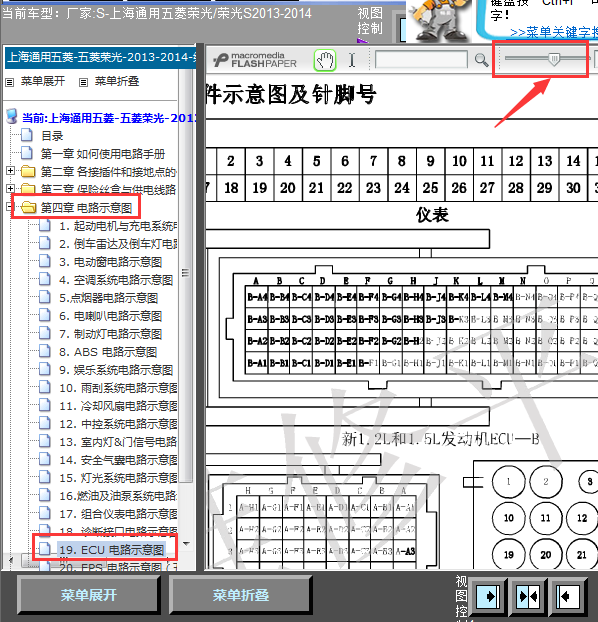The width and height of the screenshot is (598, 622).
Task: Click the small 菜单展开 list icon
Action: click(10, 83)
